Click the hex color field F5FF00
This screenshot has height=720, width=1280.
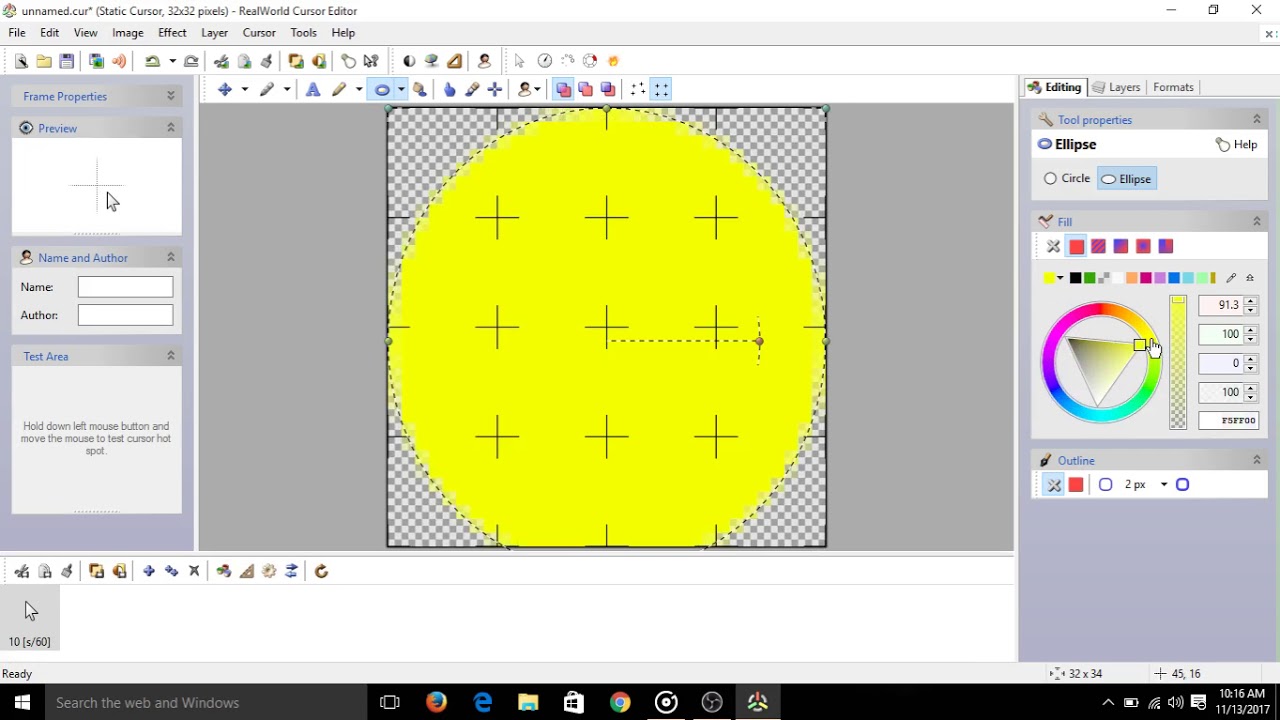[x=1228, y=421]
